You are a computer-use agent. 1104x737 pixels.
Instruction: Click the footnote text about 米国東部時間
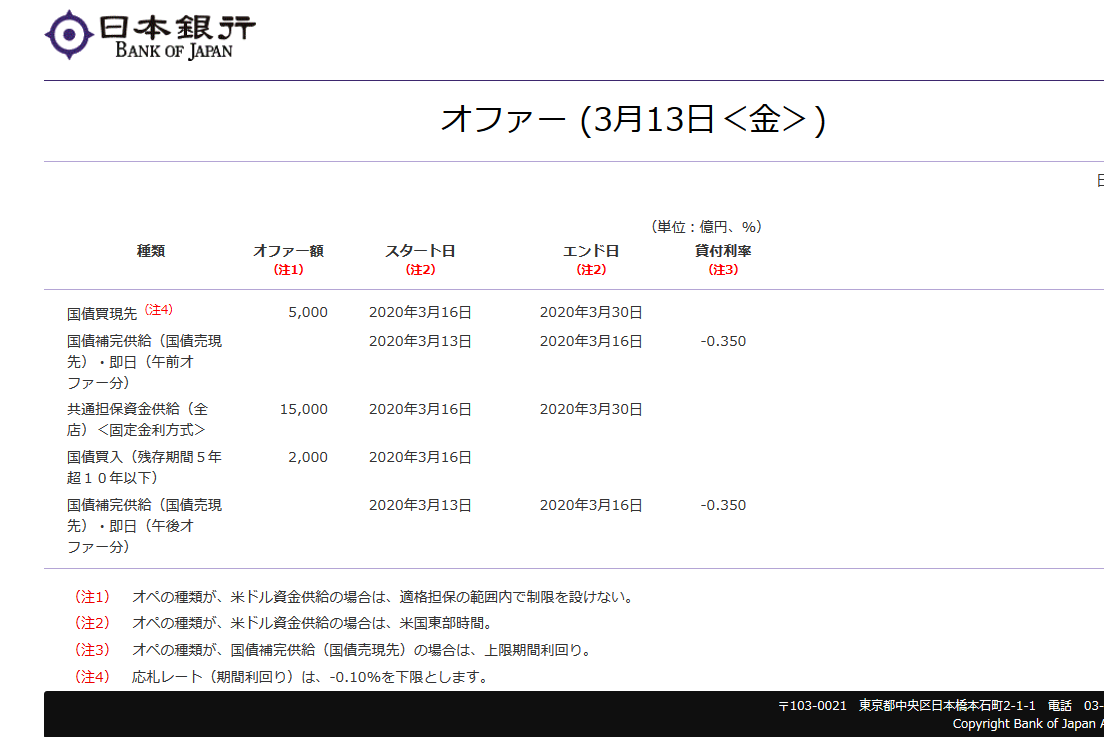click(314, 623)
